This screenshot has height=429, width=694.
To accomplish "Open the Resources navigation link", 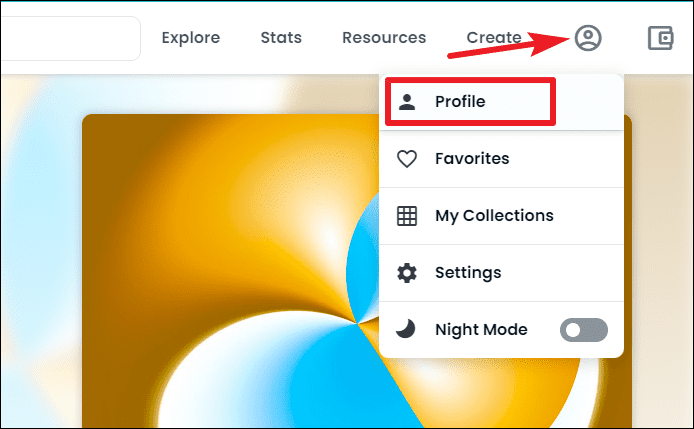I will pyautogui.click(x=384, y=38).
